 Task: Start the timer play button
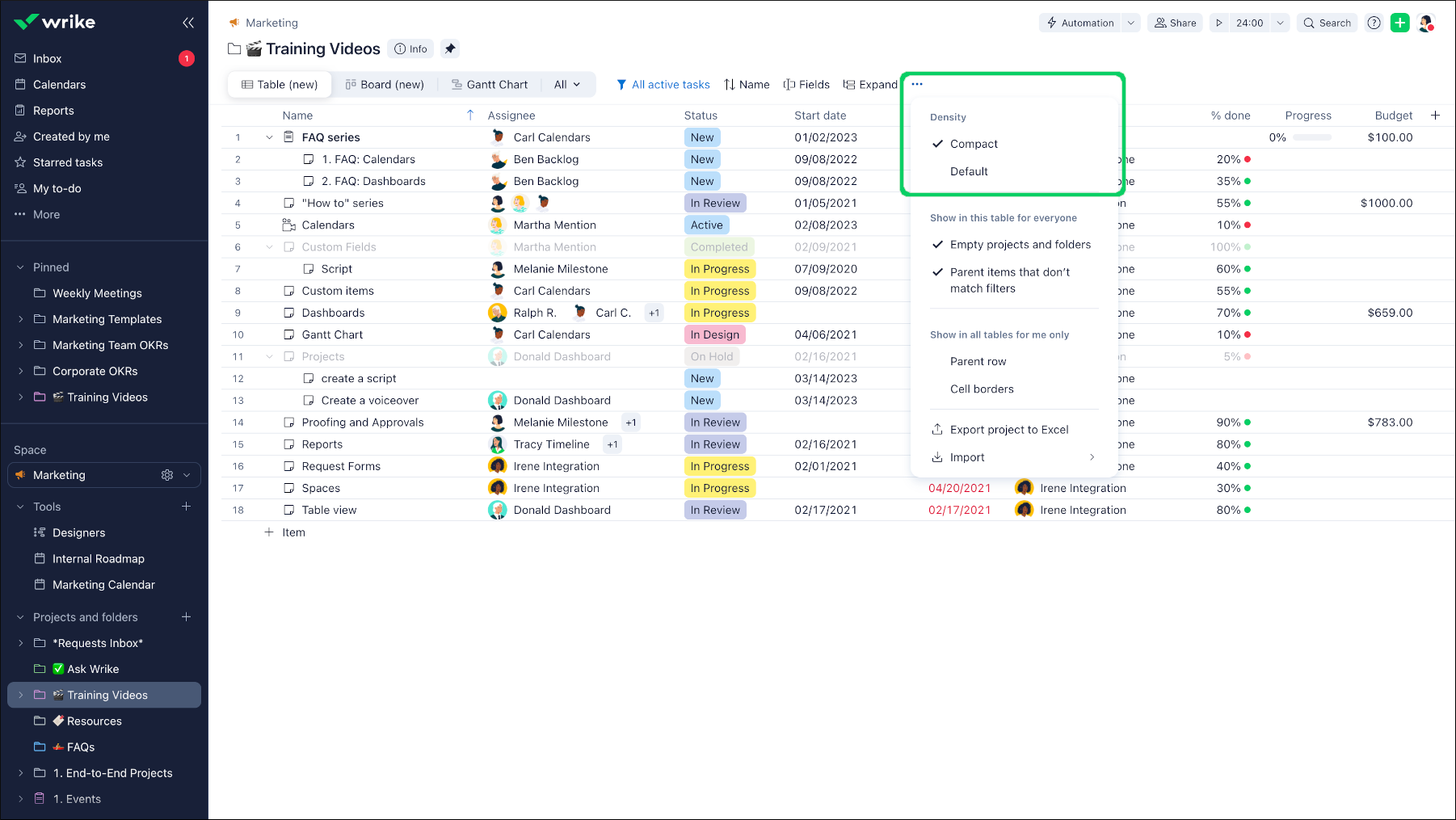pos(1219,23)
